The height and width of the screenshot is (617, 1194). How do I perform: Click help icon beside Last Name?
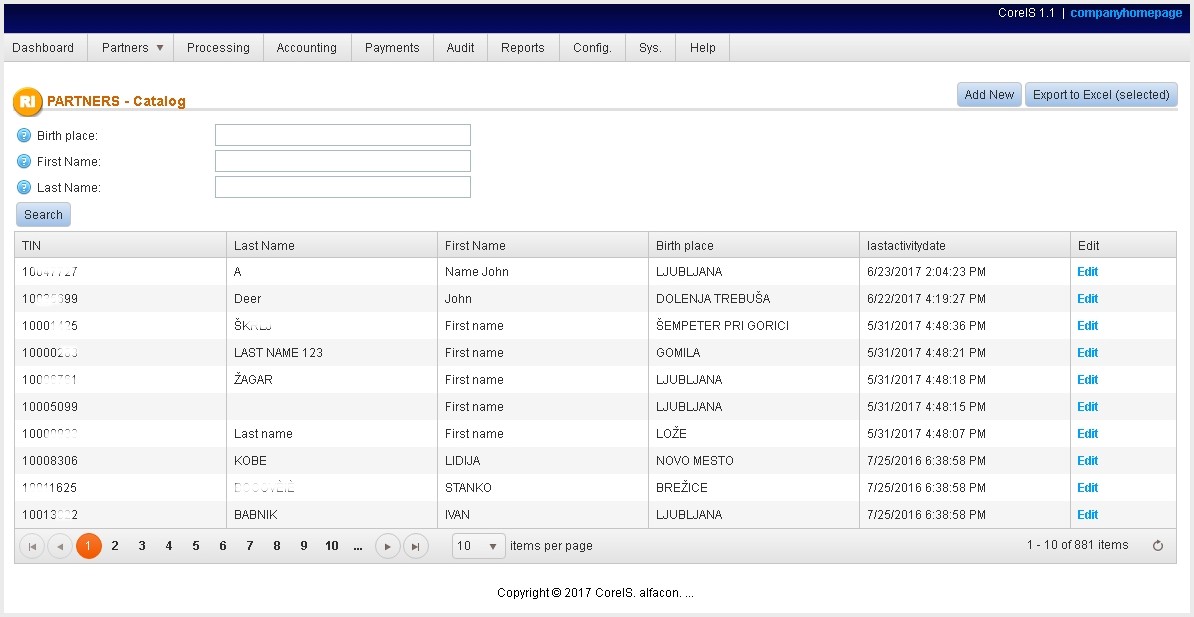[25, 187]
